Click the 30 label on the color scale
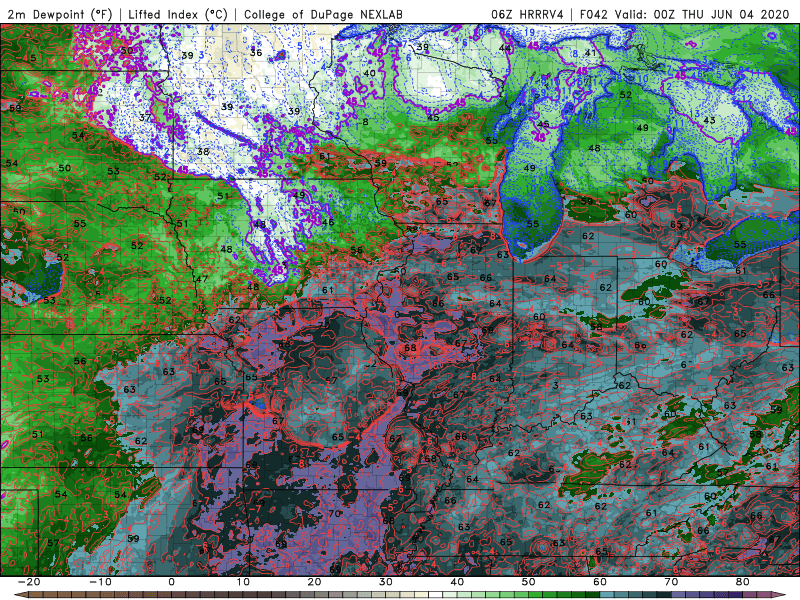The height and width of the screenshot is (600, 800). tap(386, 582)
